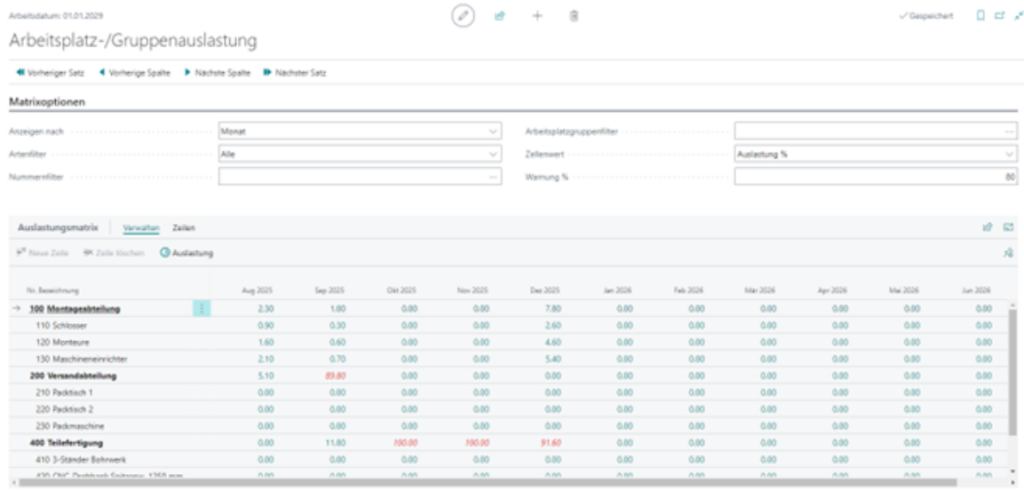Click the Matrixoptionen section header
Image resolution: width=1024 pixels, height=491 pixels.
tap(47, 102)
